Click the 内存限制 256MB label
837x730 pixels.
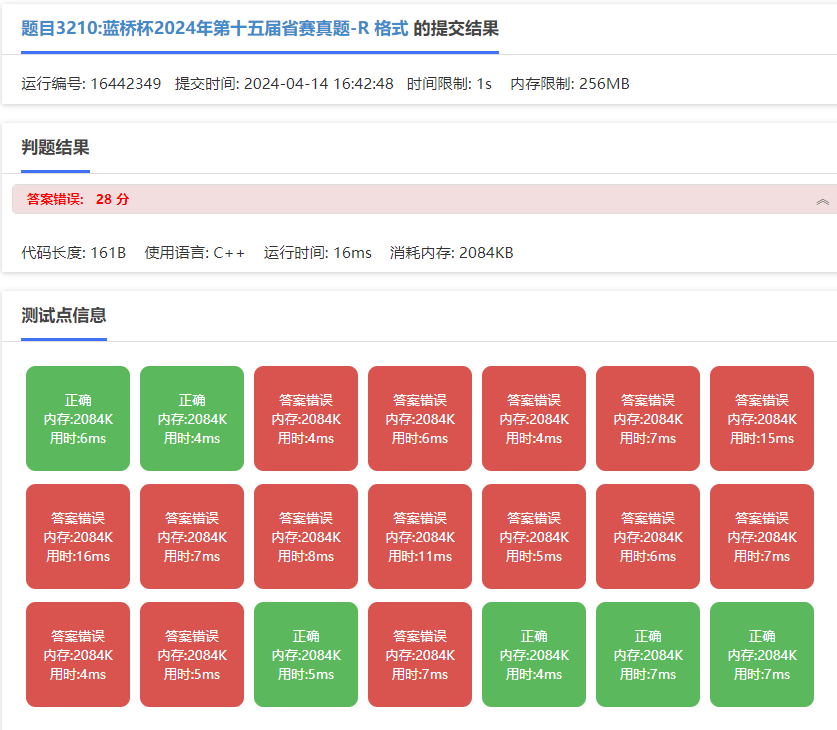(570, 84)
